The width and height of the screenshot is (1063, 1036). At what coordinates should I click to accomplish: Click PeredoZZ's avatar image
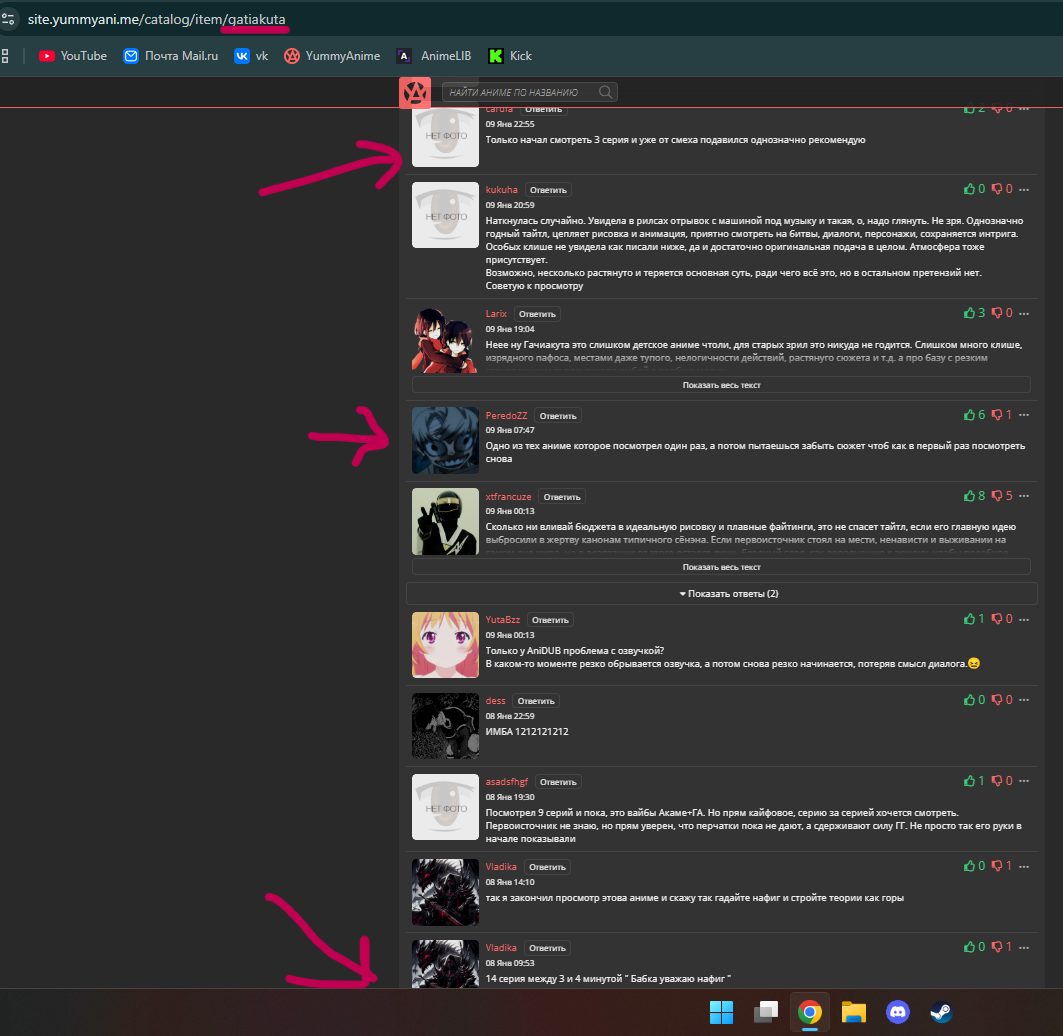point(445,440)
